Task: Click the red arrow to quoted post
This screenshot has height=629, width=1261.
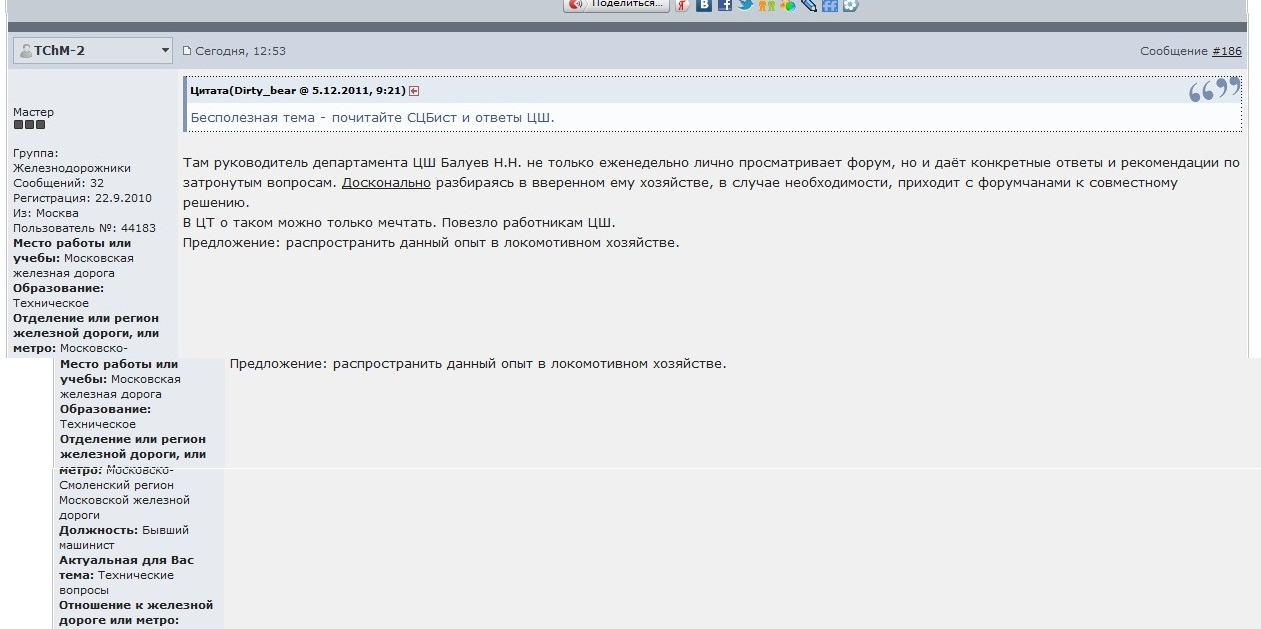Action: tap(414, 91)
